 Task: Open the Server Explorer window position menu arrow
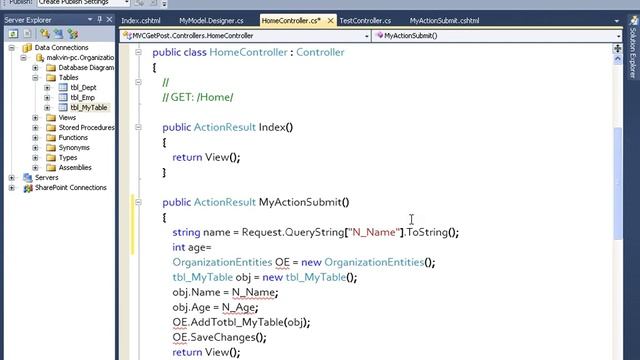[90, 19]
